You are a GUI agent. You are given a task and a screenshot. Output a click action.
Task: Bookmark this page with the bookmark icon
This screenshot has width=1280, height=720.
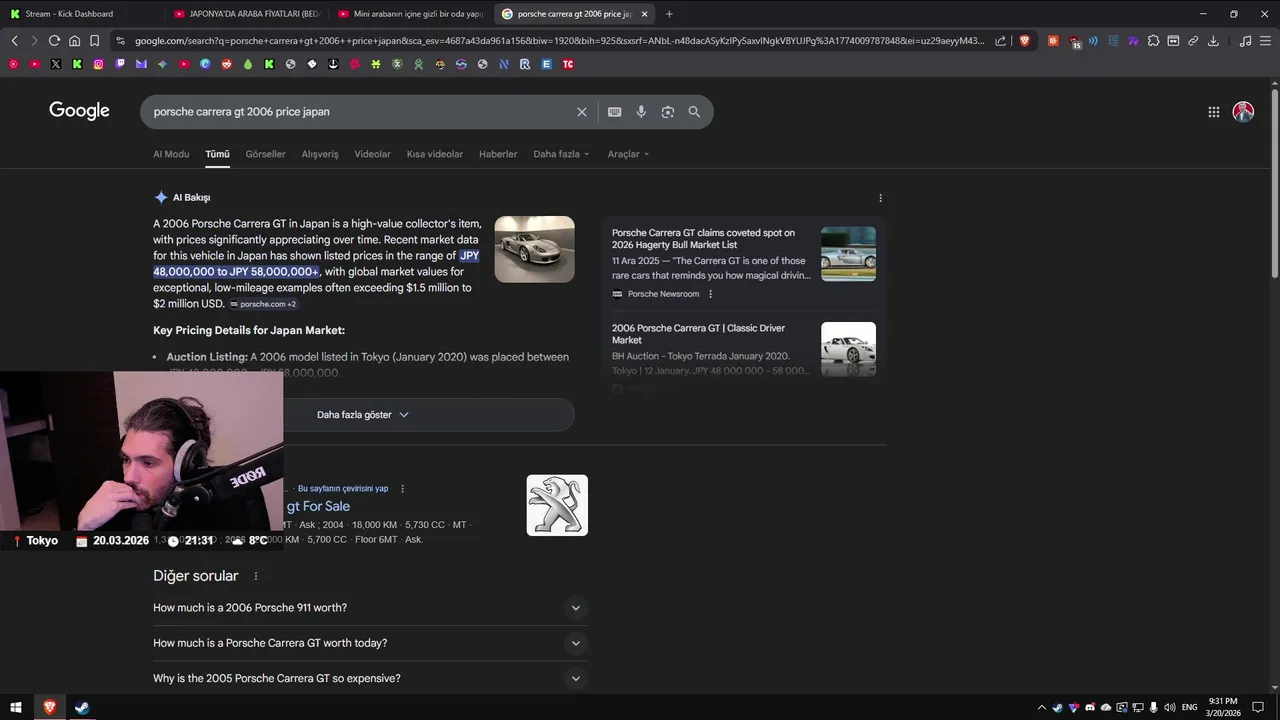pos(94,41)
